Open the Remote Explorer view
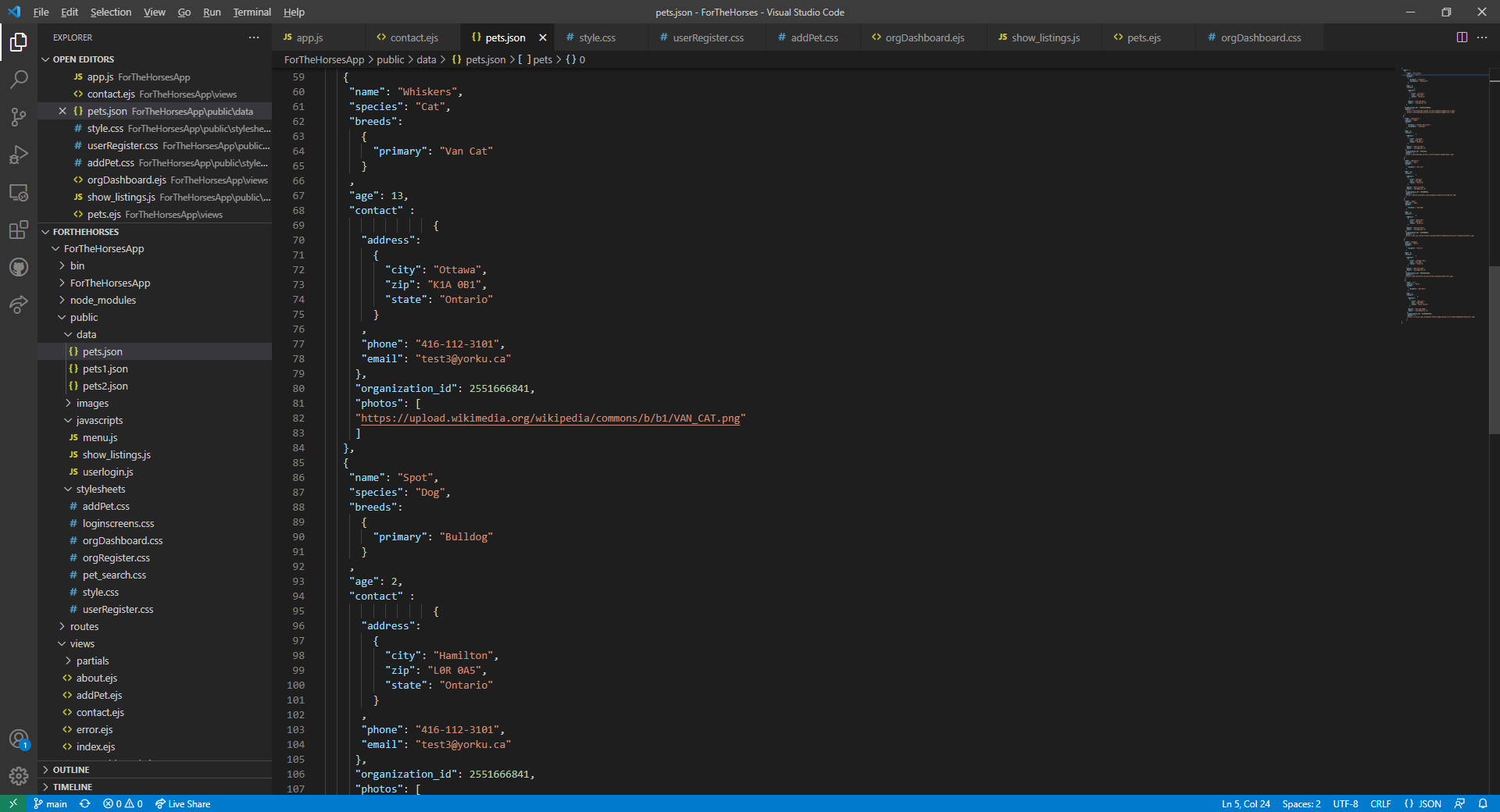The height and width of the screenshot is (812, 1500). click(19, 192)
